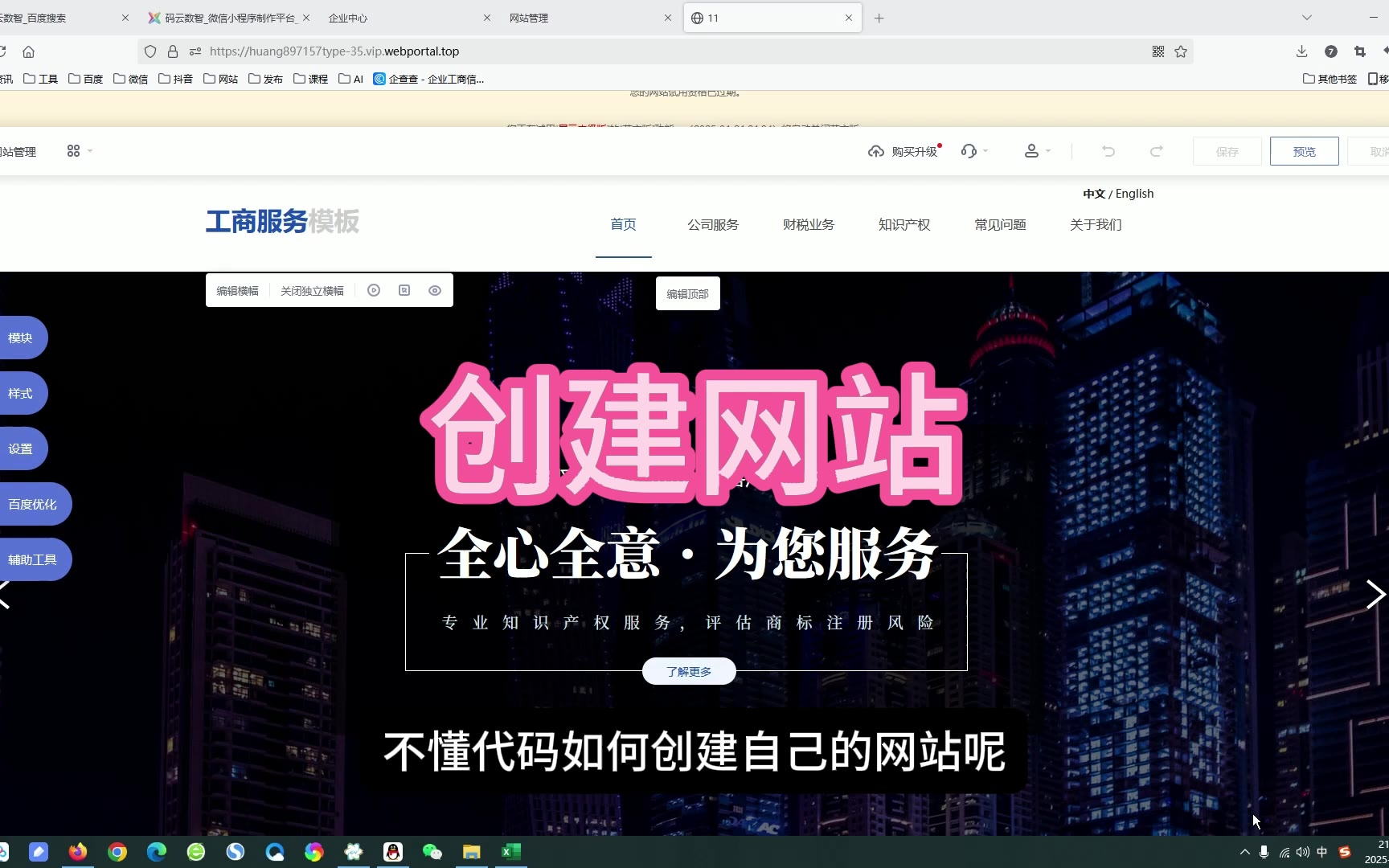The height and width of the screenshot is (868, 1389).
Task: Open the customer support headset menu
Action: click(974, 151)
